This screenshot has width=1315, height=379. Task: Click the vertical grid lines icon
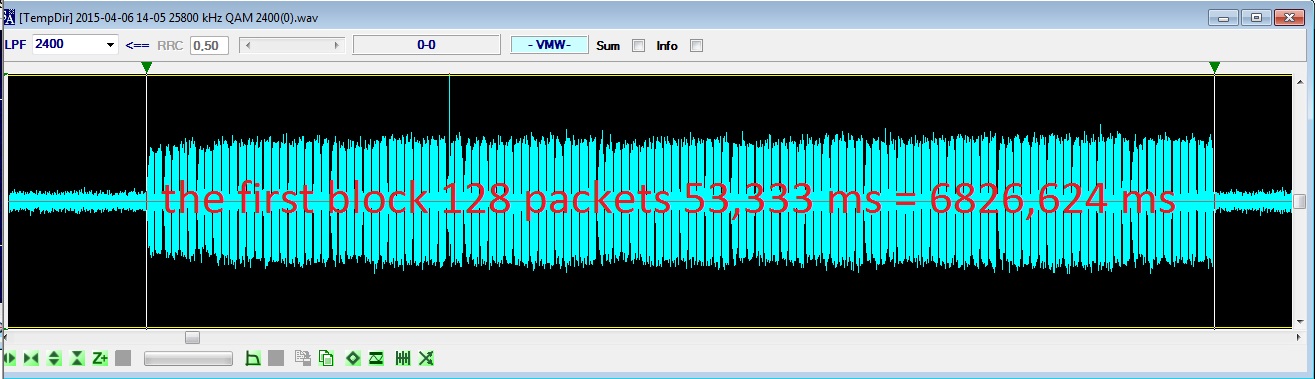point(403,358)
